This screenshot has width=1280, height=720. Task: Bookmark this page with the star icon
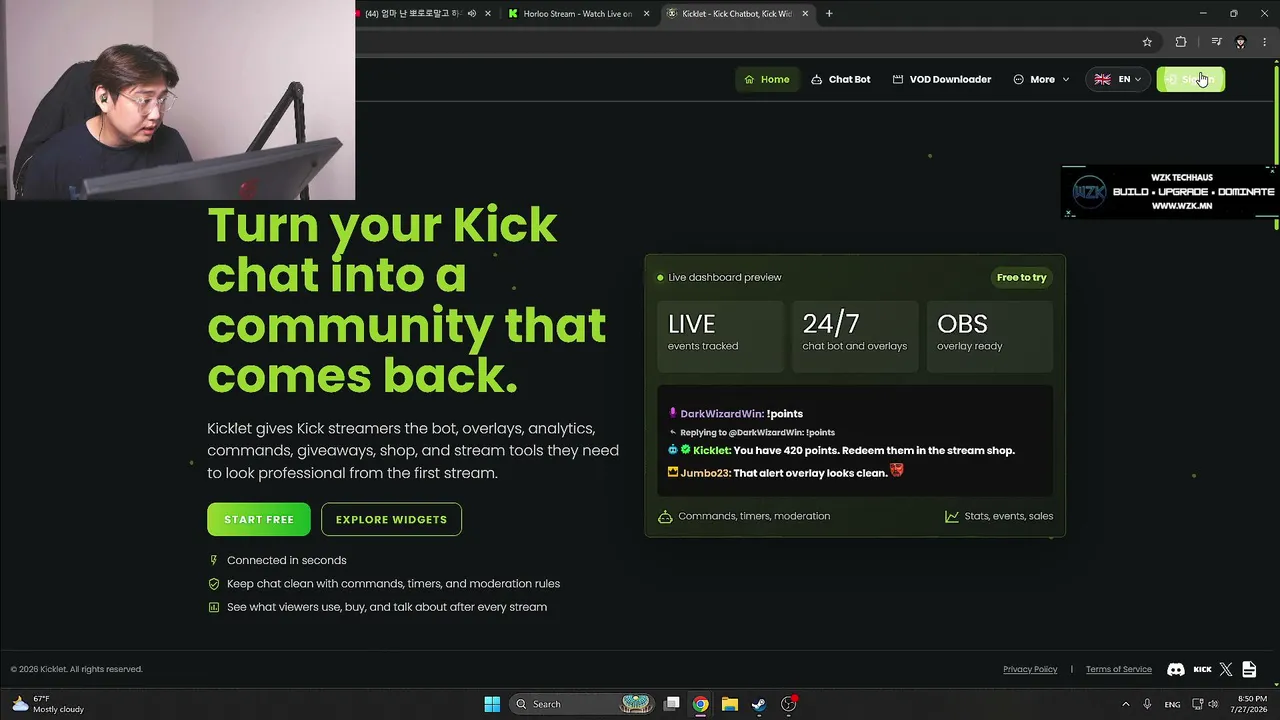click(x=1147, y=42)
